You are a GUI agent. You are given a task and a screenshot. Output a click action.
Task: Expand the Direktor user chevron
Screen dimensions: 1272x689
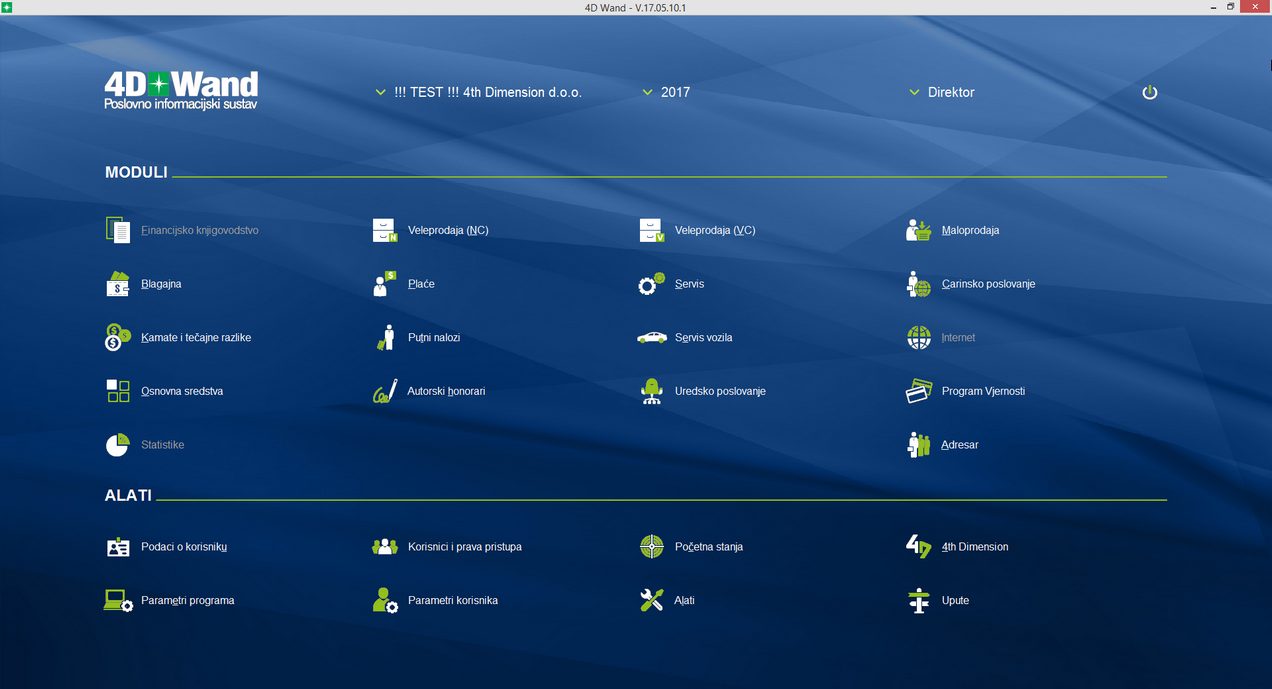coord(914,92)
